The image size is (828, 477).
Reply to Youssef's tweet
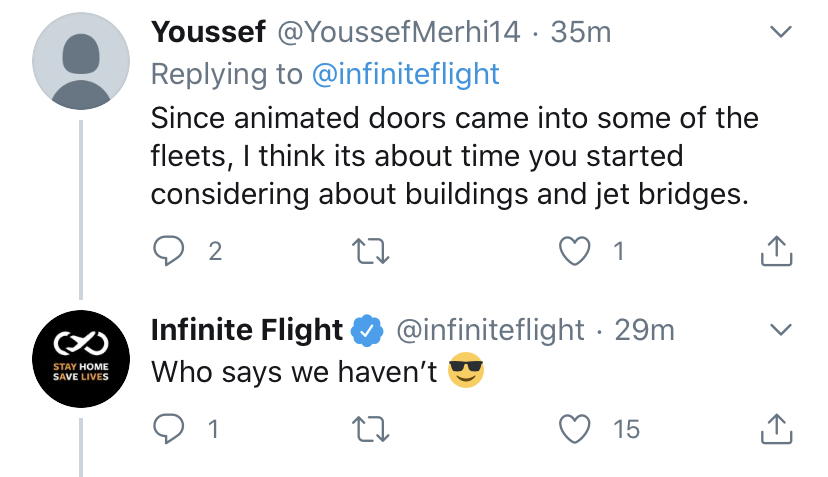point(168,252)
